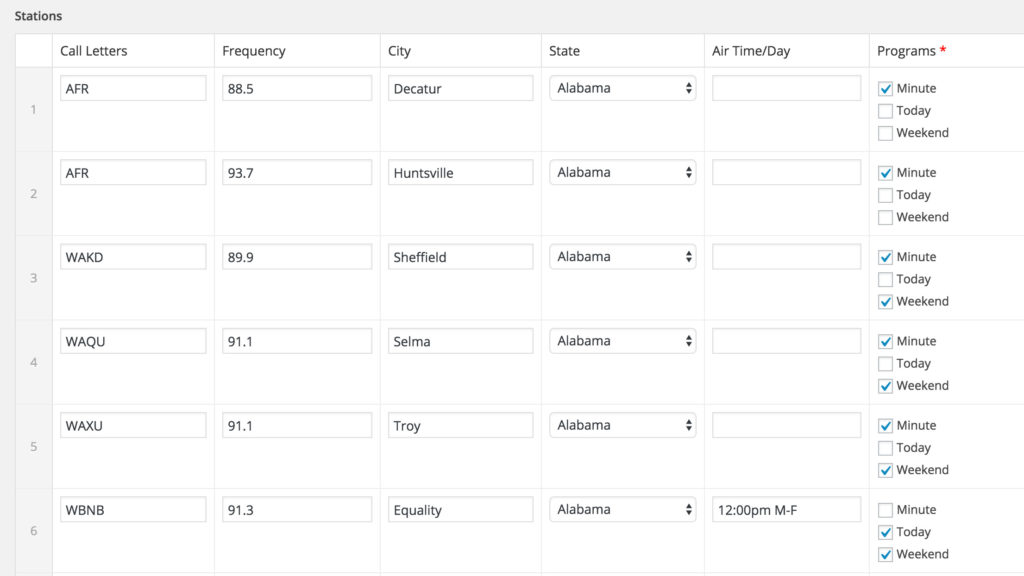Disable Weekend for the Troy station
Viewport: 1024px width, 576px height.
885,470
